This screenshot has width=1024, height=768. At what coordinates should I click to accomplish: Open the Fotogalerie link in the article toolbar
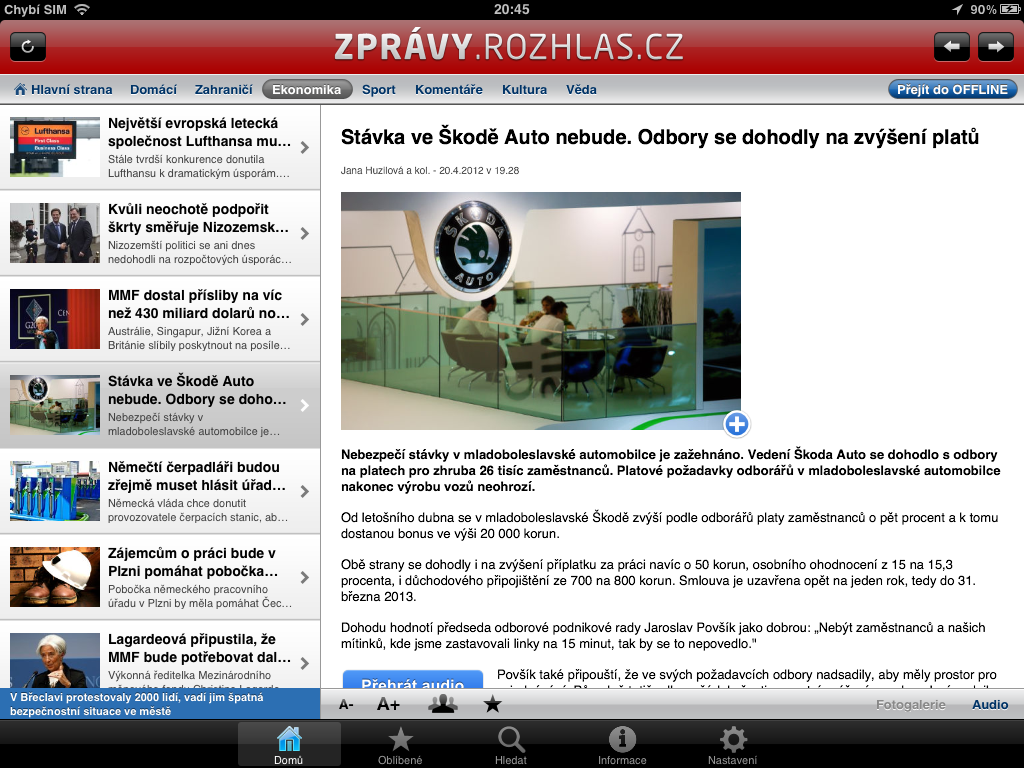(x=910, y=705)
